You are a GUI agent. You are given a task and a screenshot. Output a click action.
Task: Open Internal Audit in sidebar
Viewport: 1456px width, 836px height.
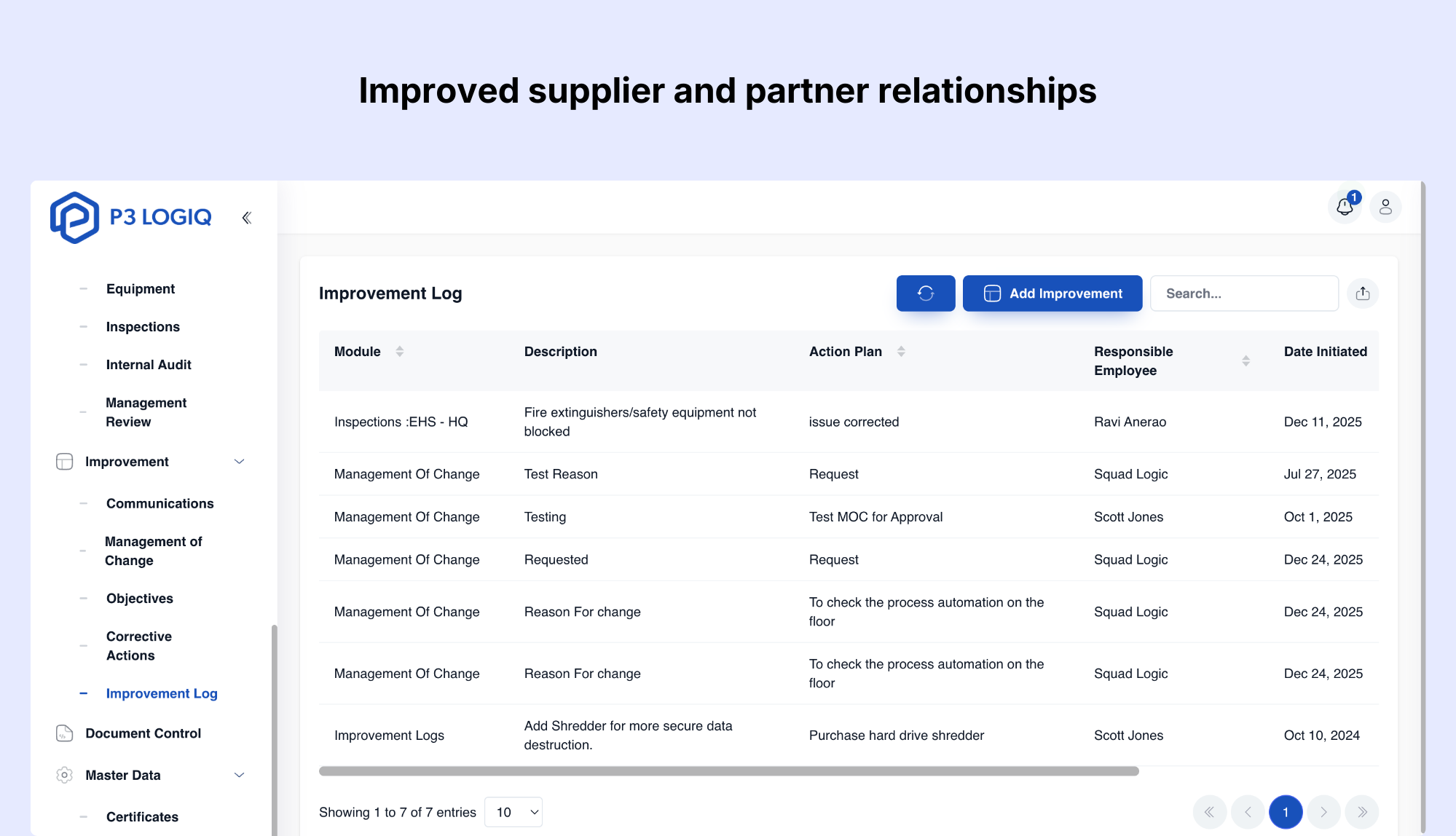click(149, 365)
